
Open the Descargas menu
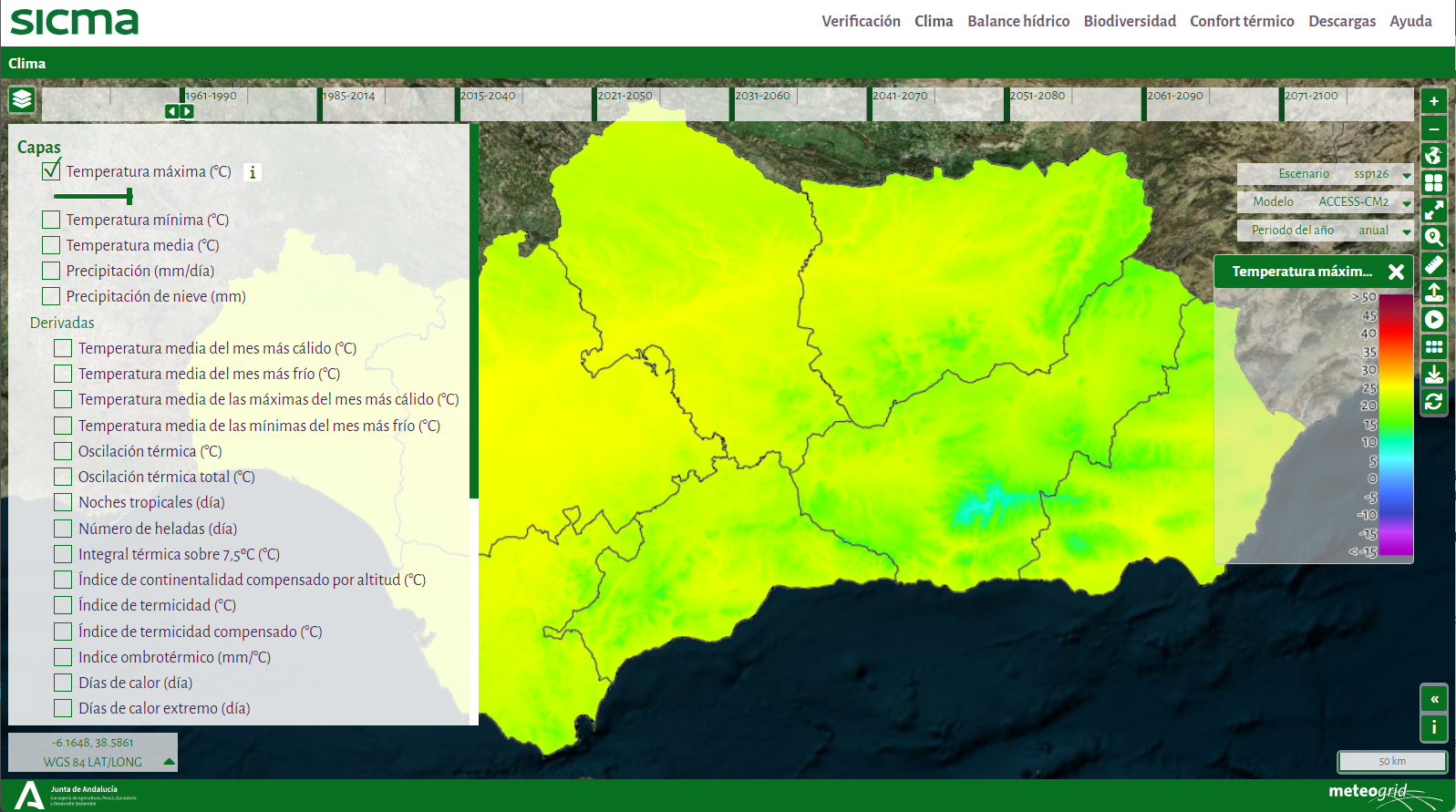click(1342, 21)
